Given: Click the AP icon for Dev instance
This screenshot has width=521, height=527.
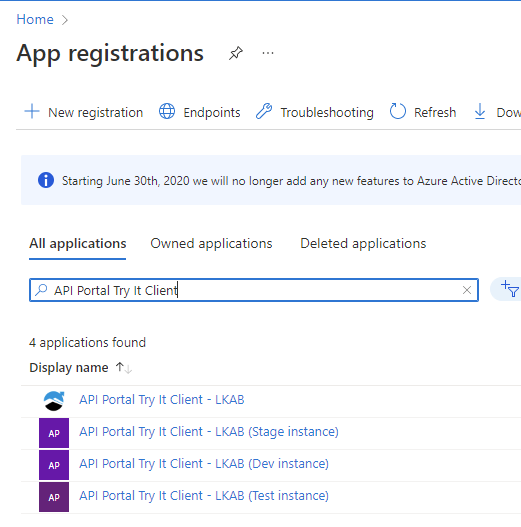Looking at the screenshot, I should coord(54,465).
